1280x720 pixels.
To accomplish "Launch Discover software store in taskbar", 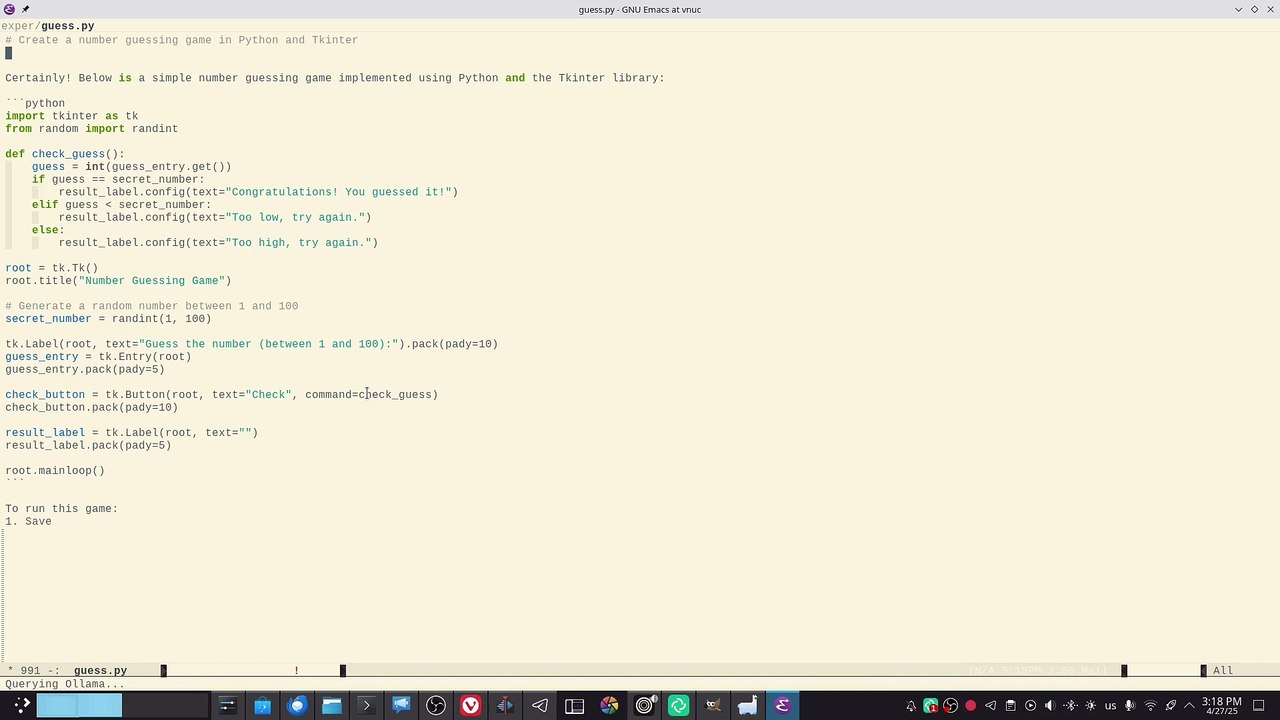I will click(x=262, y=706).
